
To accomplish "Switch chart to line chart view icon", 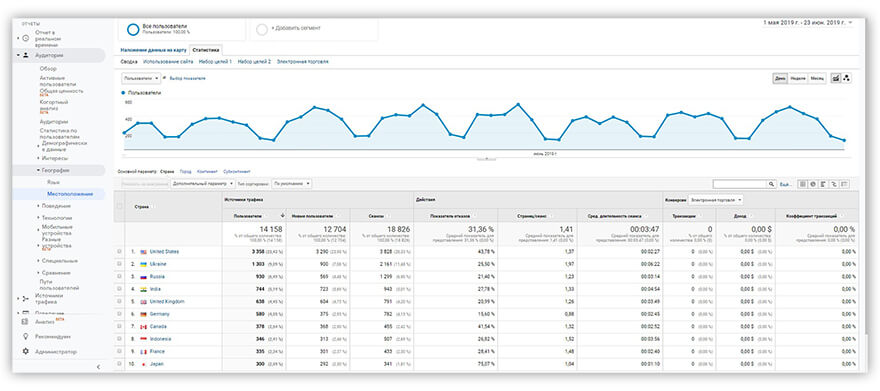I will [x=835, y=79].
